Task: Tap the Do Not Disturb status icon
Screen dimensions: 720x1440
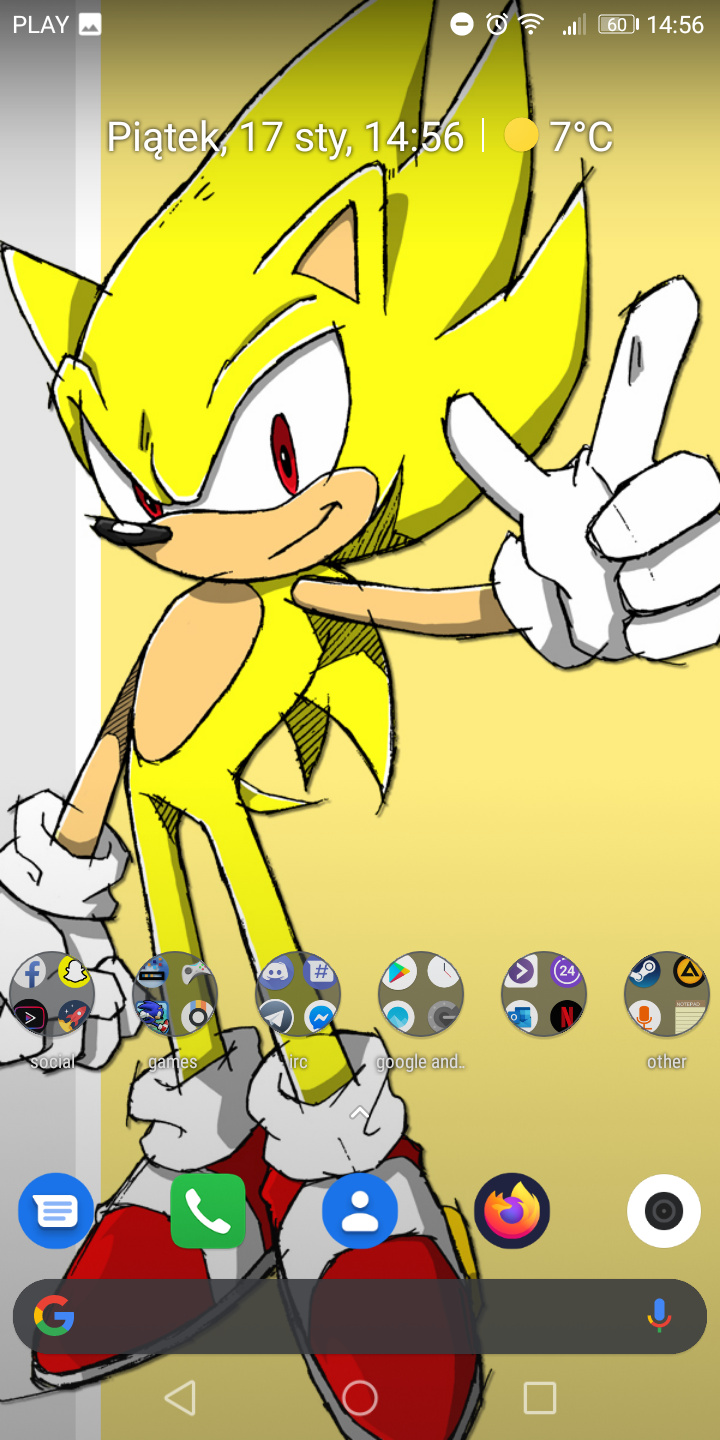Action: [461, 25]
